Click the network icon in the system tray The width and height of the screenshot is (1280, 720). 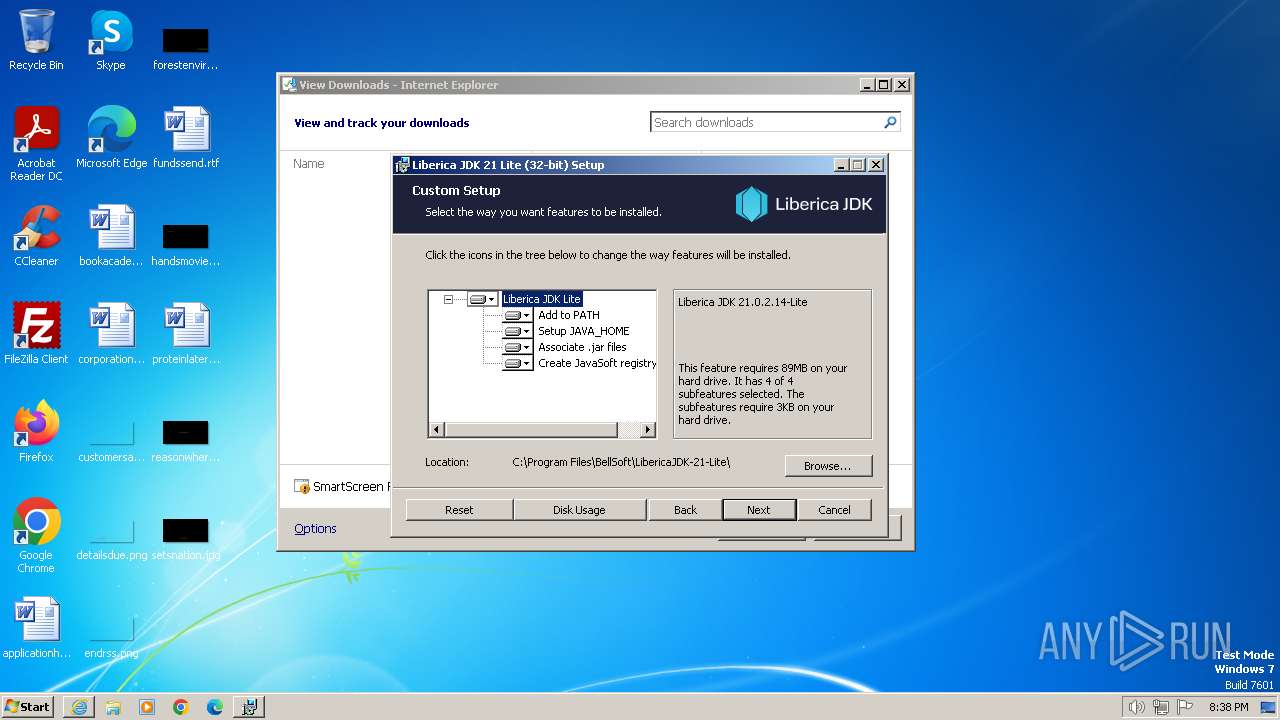(x=1161, y=707)
